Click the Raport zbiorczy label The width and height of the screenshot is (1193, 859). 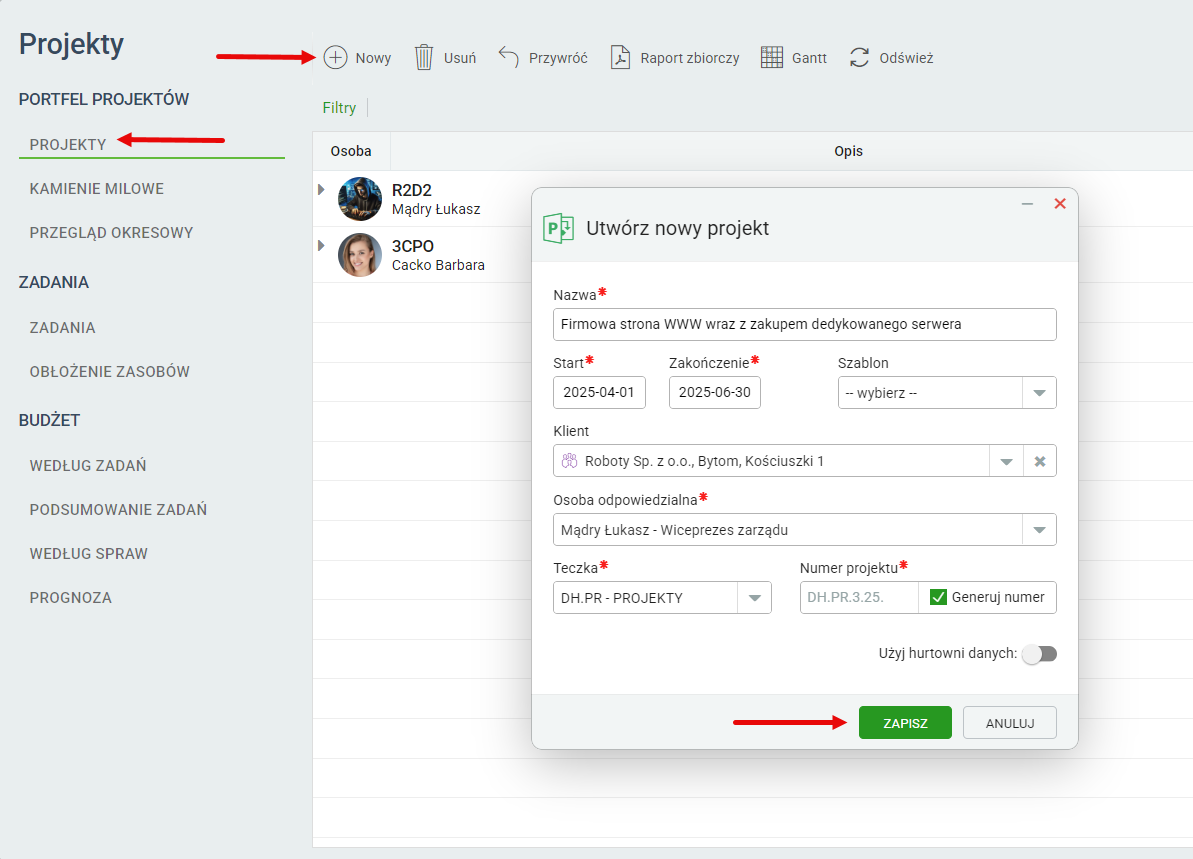(689, 59)
